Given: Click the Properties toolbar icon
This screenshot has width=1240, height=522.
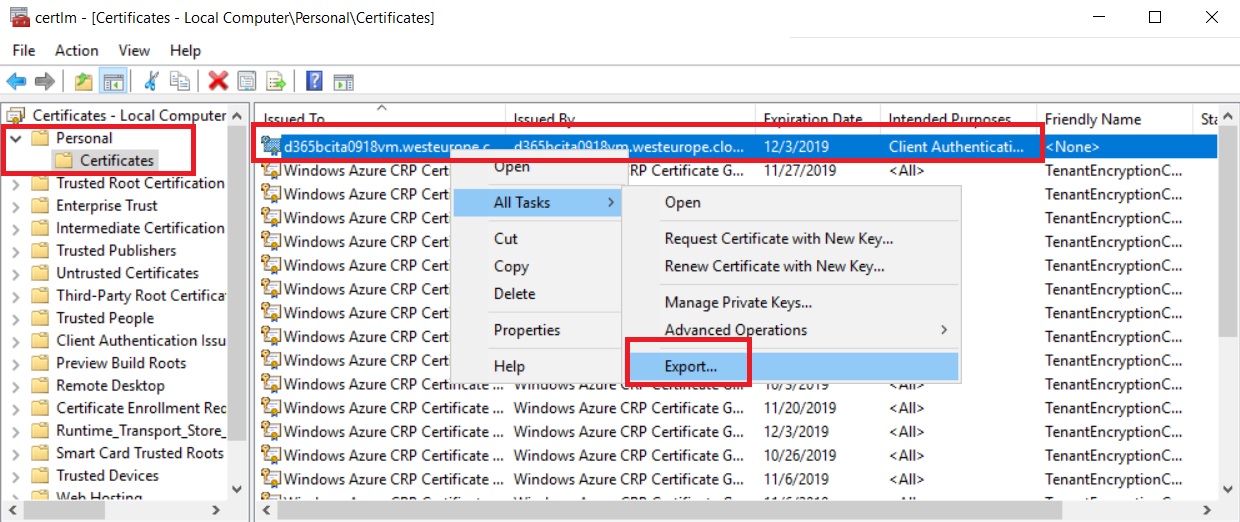Looking at the screenshot, I should (x=246, y=81).
